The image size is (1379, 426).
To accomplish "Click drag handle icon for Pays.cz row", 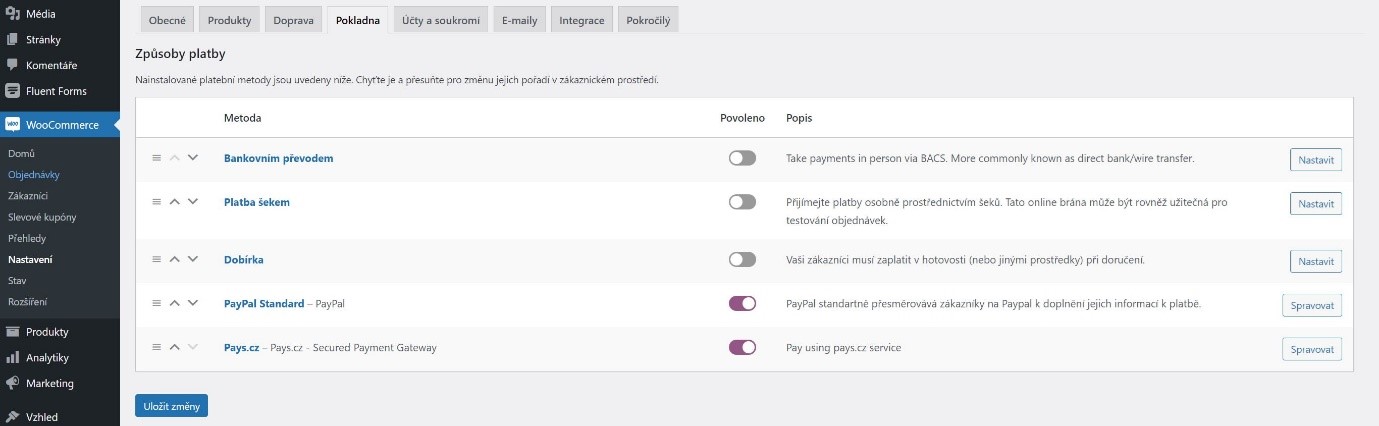I will click(x=156, y=347).
